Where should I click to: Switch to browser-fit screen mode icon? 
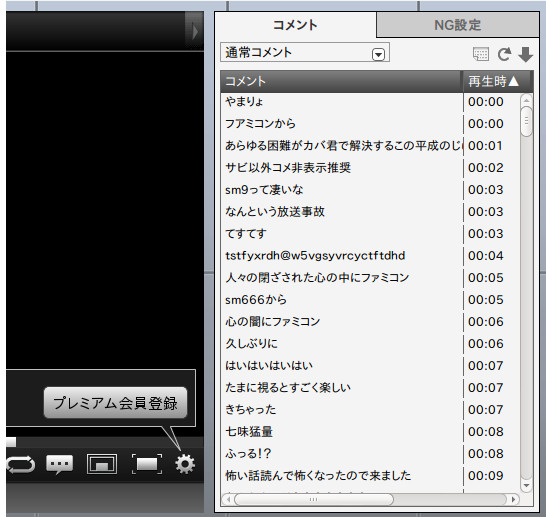102,464
